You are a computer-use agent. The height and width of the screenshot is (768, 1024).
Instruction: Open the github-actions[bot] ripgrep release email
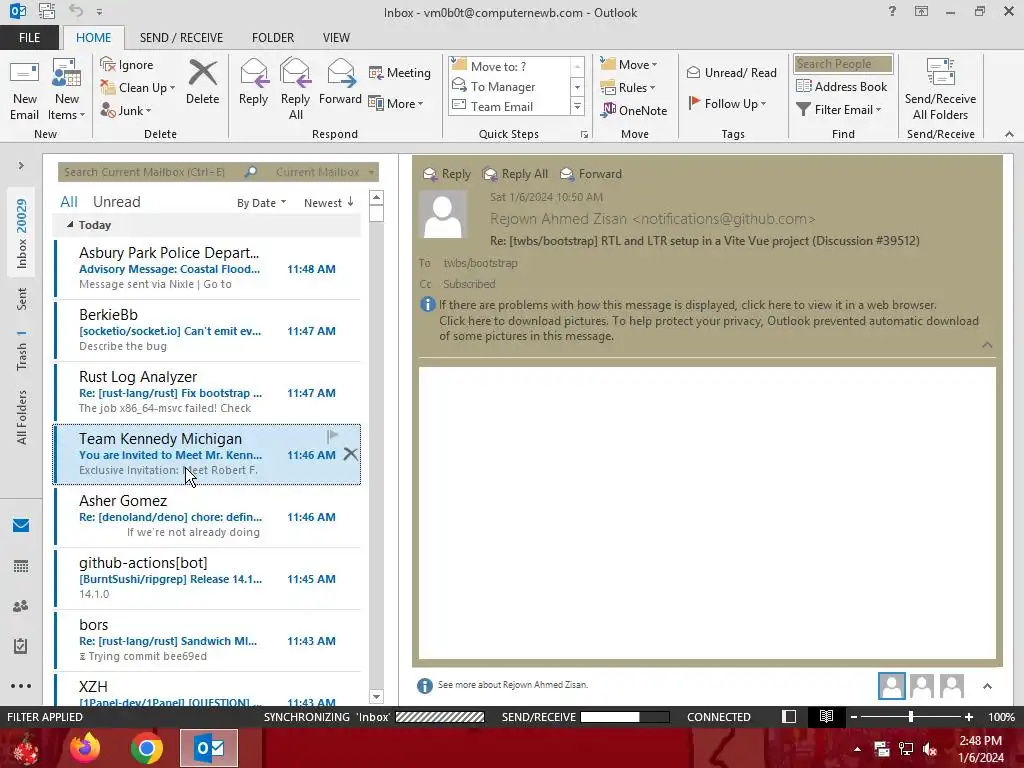tap(208, 578)
